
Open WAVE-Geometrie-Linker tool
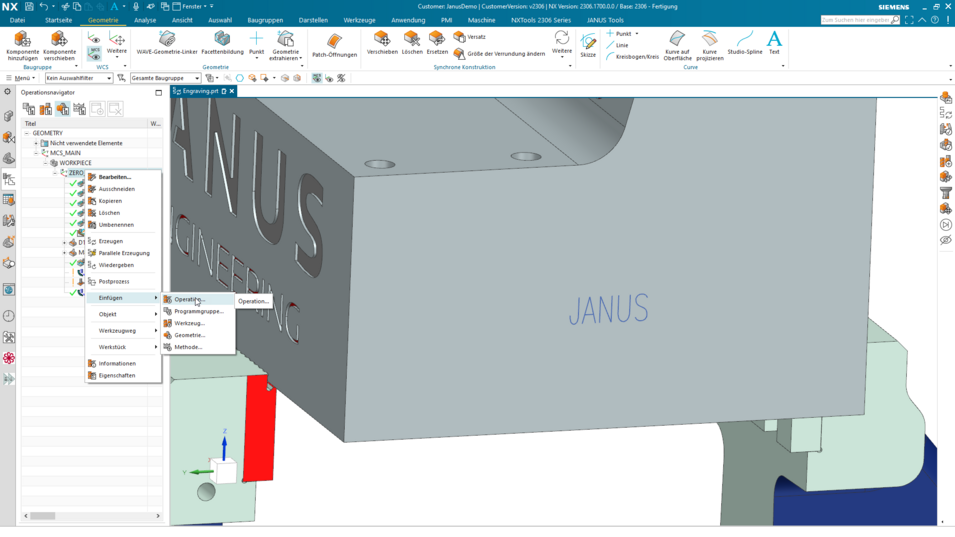click(167, 43)
